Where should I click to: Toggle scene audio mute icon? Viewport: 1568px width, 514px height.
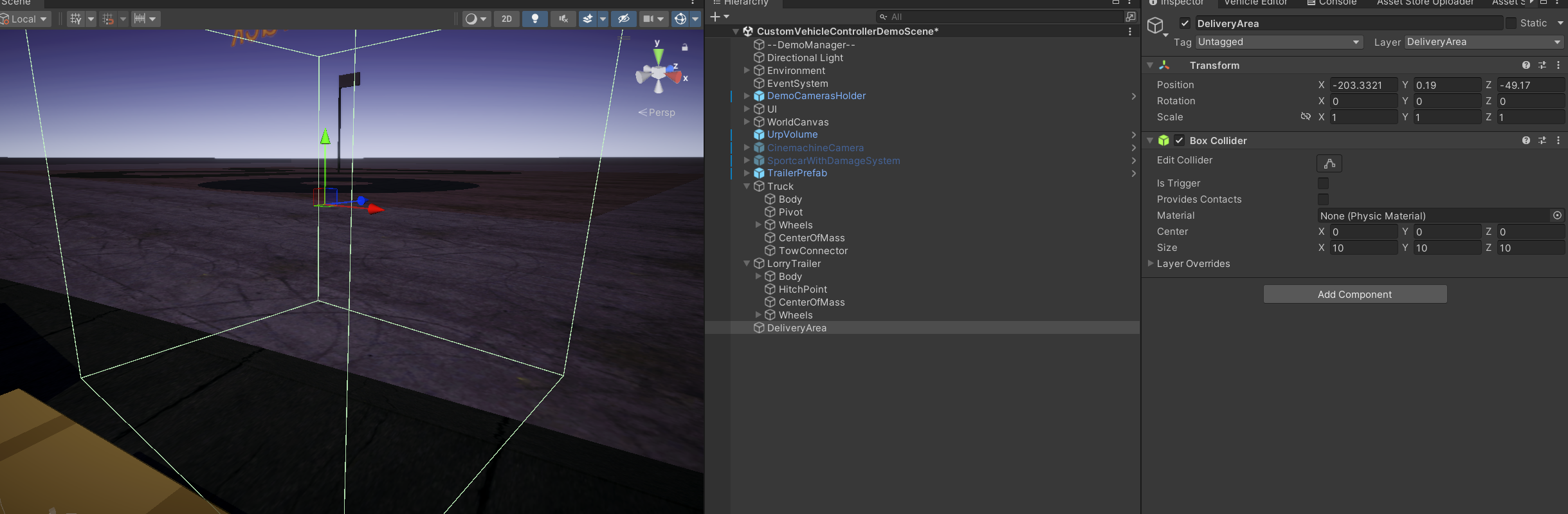click(x=563, y=19)
